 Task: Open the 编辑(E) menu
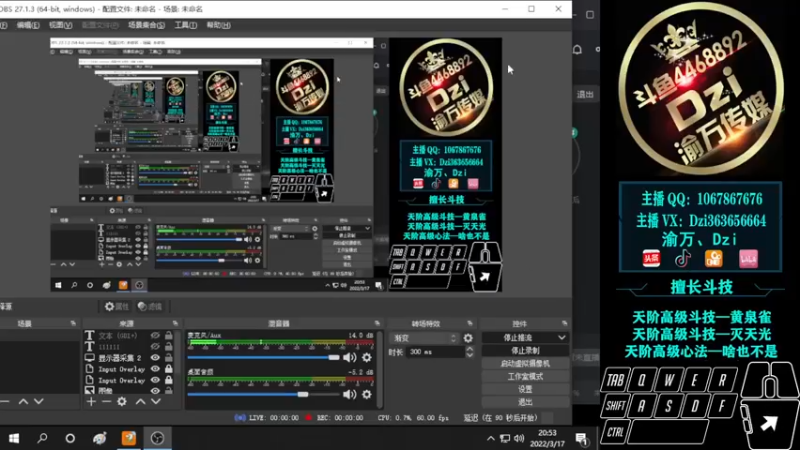28,25
